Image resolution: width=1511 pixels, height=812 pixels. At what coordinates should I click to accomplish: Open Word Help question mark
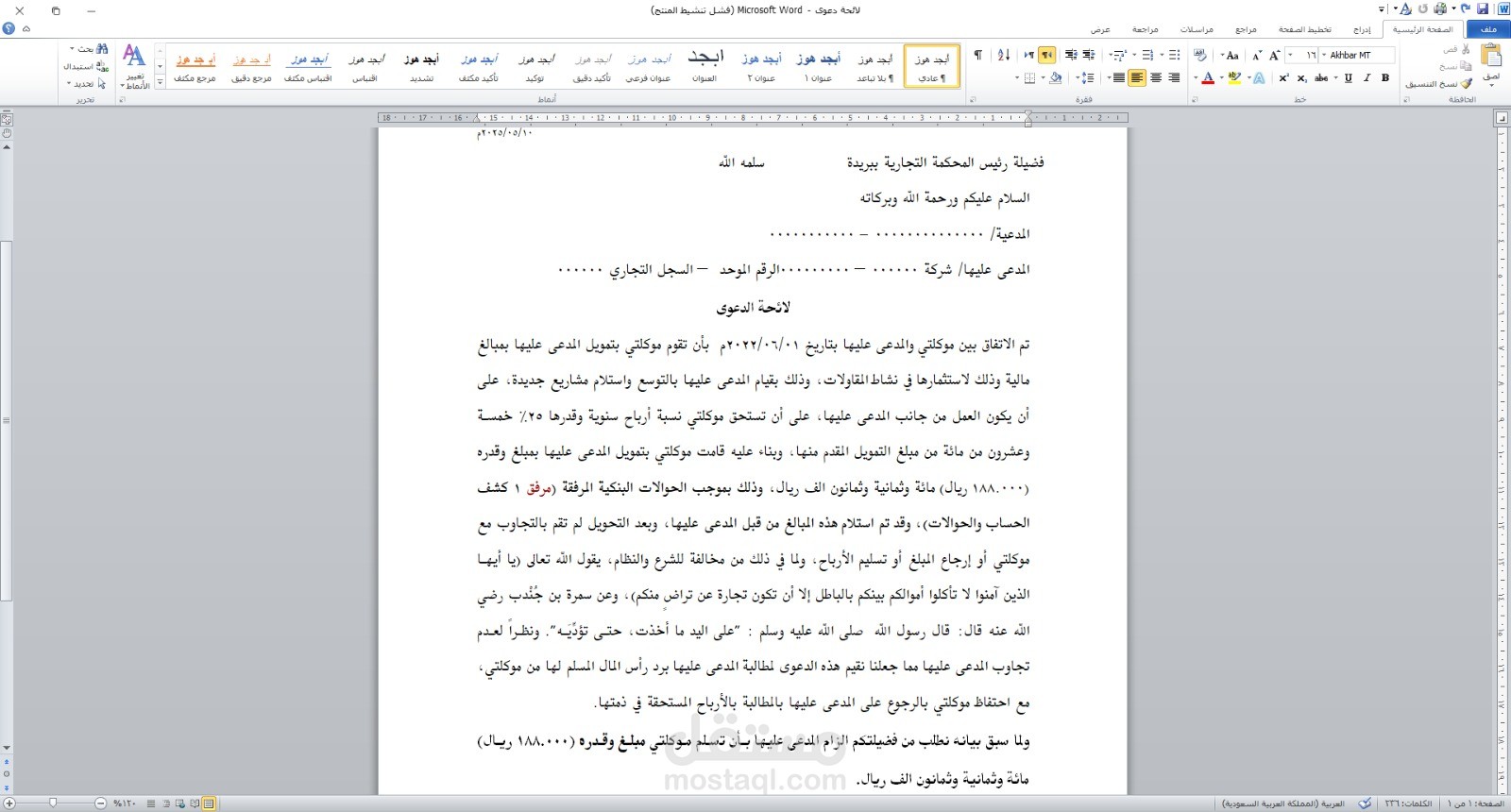click(8, 29)
